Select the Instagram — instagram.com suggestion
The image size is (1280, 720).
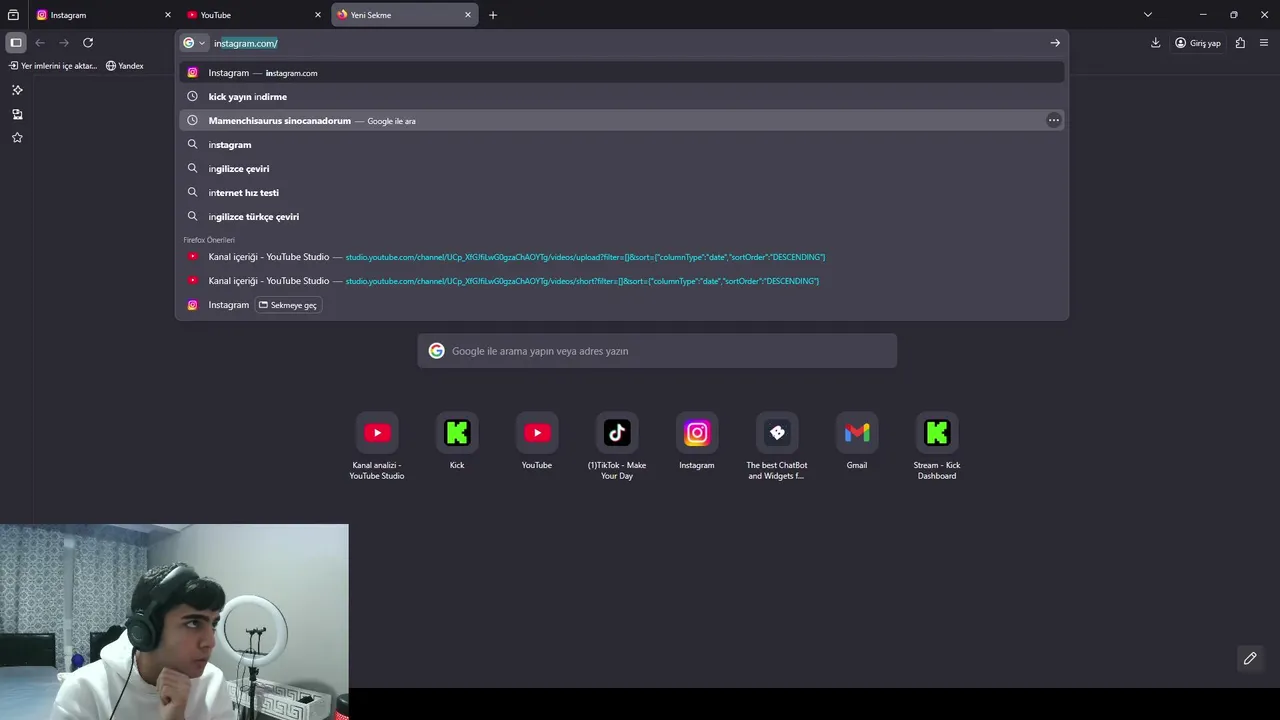pyautogui.click(x=621, y=73)
